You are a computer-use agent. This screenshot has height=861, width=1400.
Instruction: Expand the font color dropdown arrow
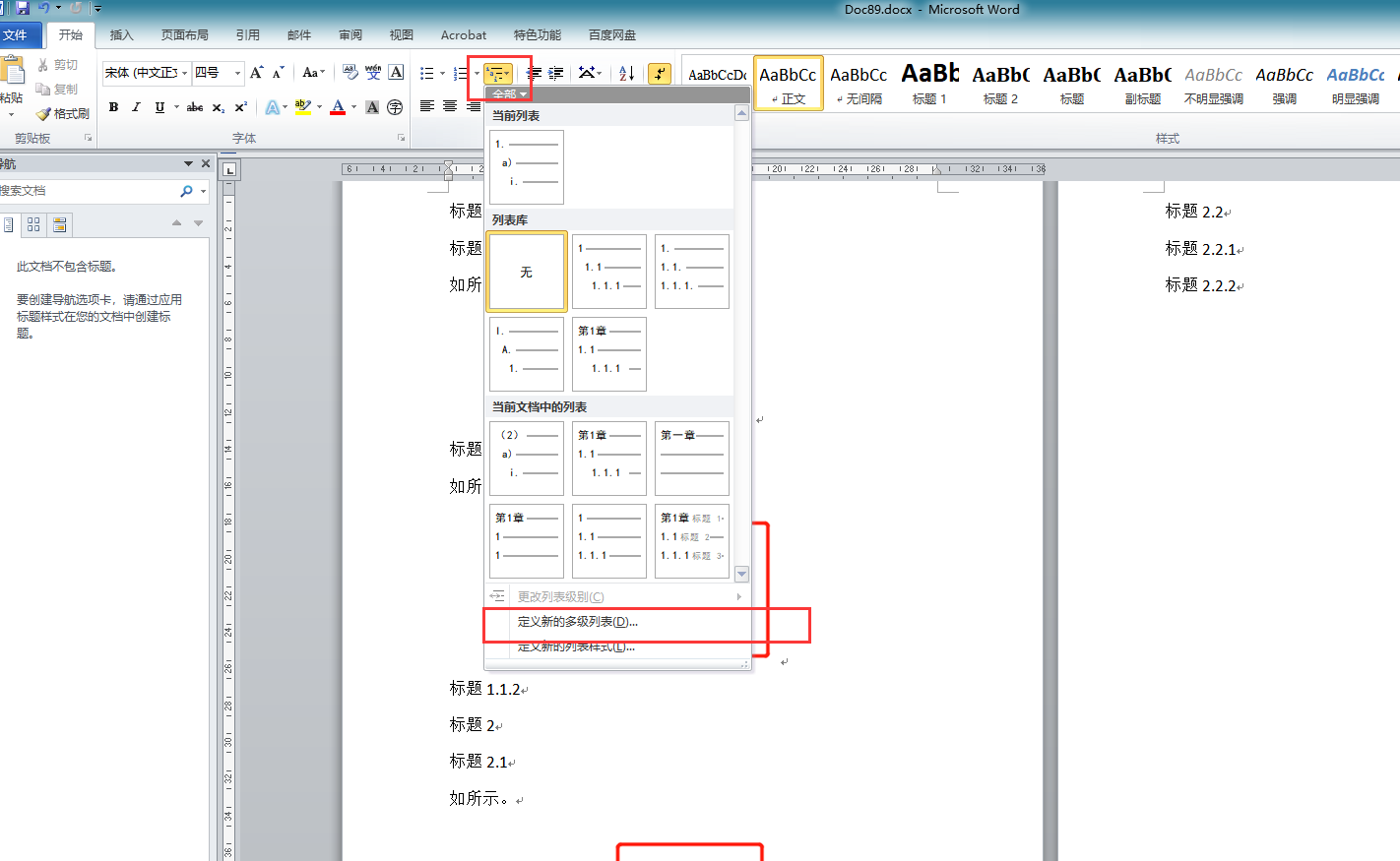click(354, 107)
